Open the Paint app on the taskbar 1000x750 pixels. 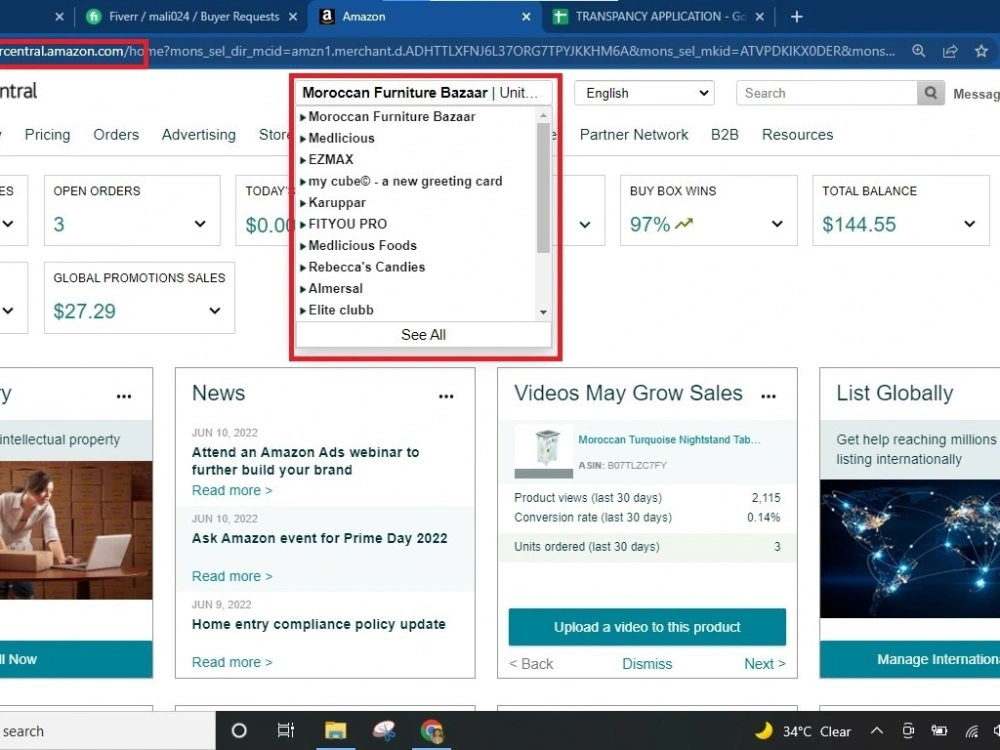pyautogui.click(x=384, y=731)
